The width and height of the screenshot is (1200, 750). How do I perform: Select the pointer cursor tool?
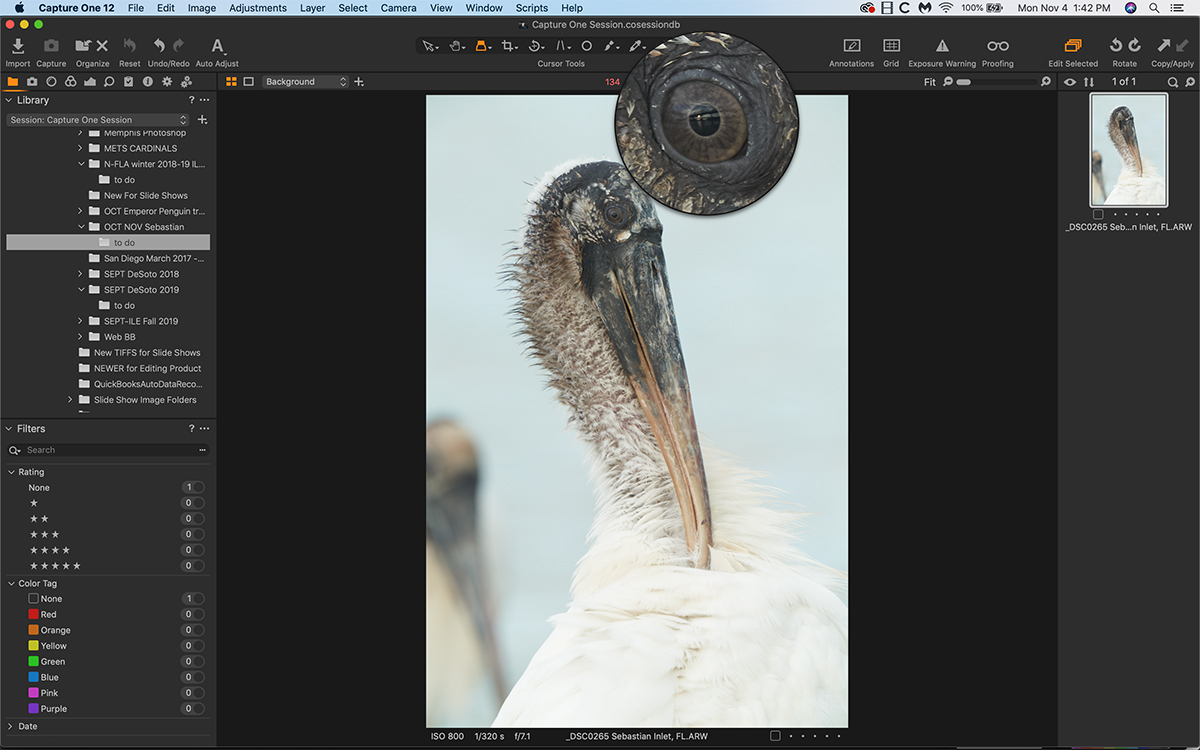tap(430, 46)
